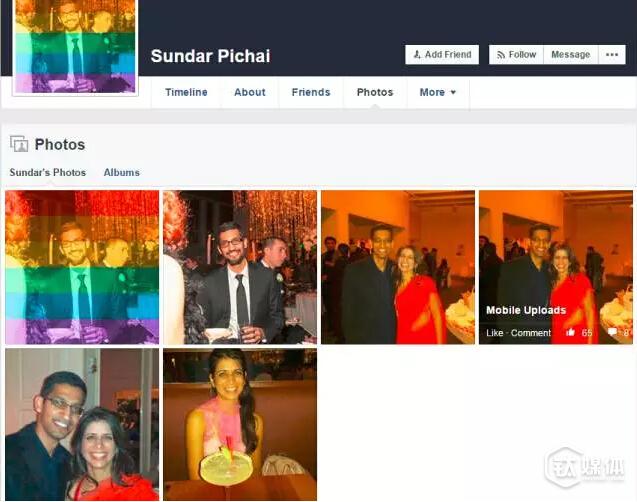Click the profile picture with rainbow overlay
Viewport: 637px width, 502px height.
pos(75,46)
